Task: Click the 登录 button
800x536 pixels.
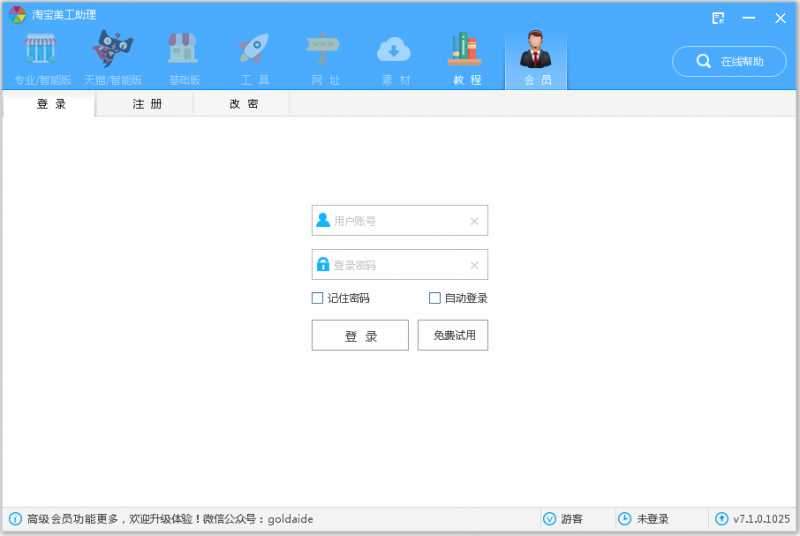Action: point(360,336)
